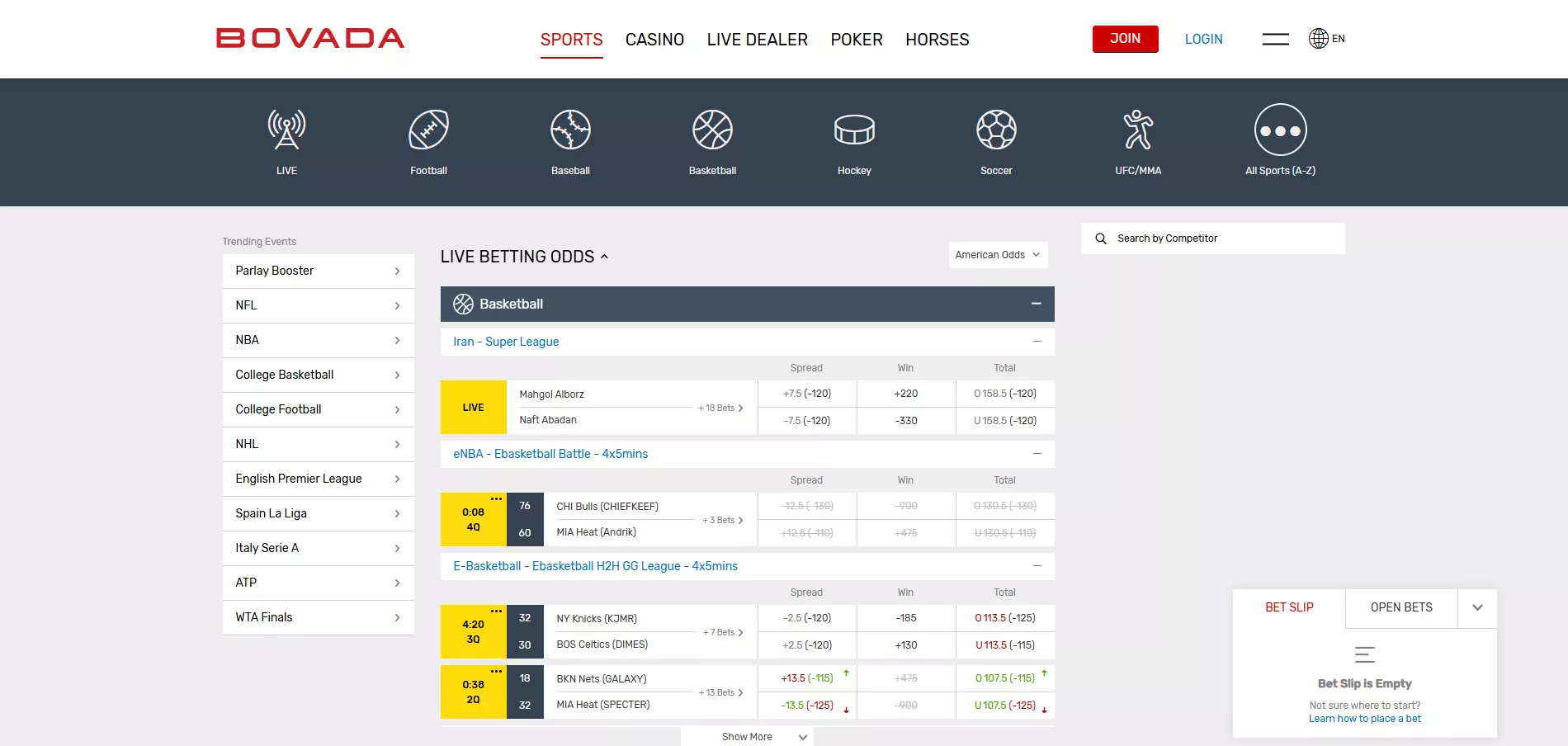Open English Premier League trending item

(x=318, y=479)
